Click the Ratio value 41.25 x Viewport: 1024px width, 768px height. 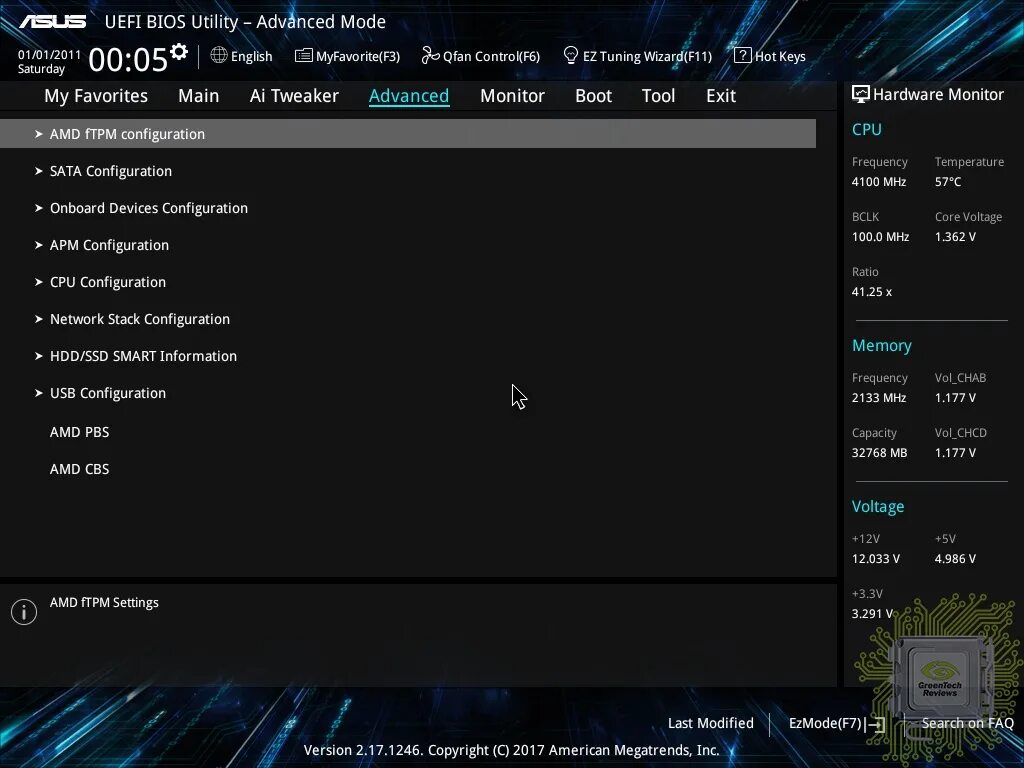point(872,291)
